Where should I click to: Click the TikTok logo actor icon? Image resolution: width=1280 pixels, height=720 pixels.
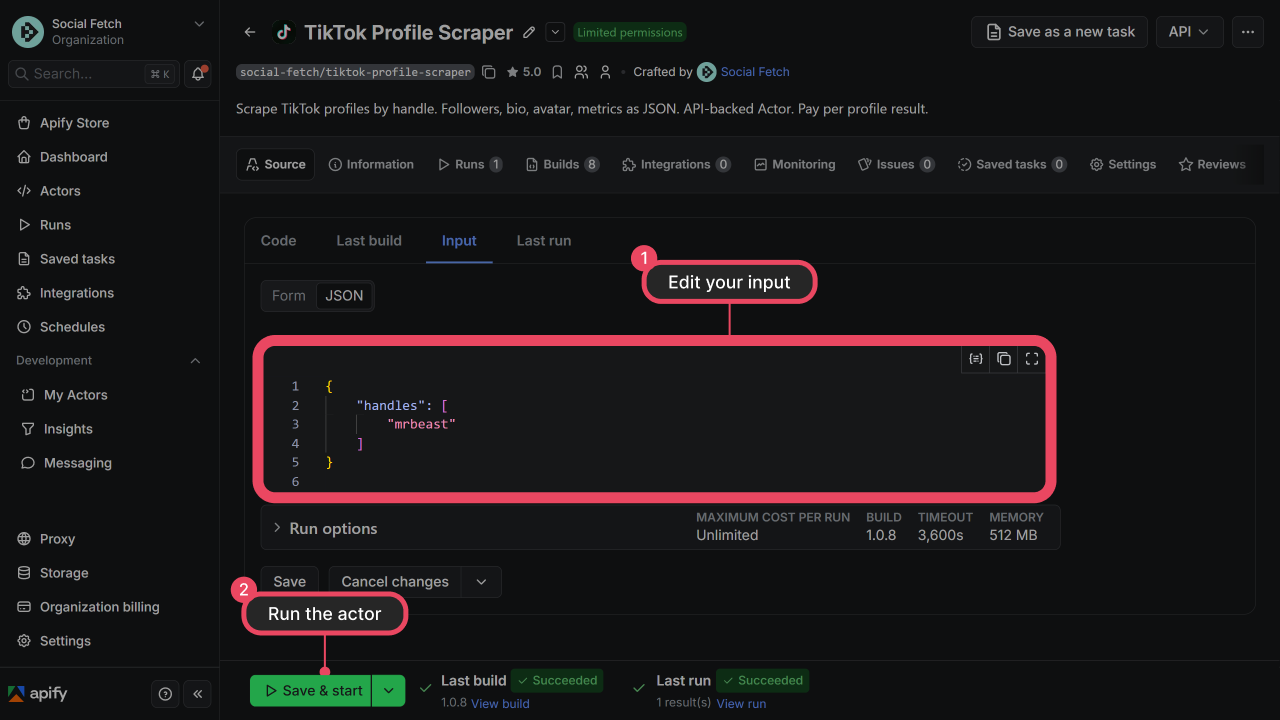[284, 32]
